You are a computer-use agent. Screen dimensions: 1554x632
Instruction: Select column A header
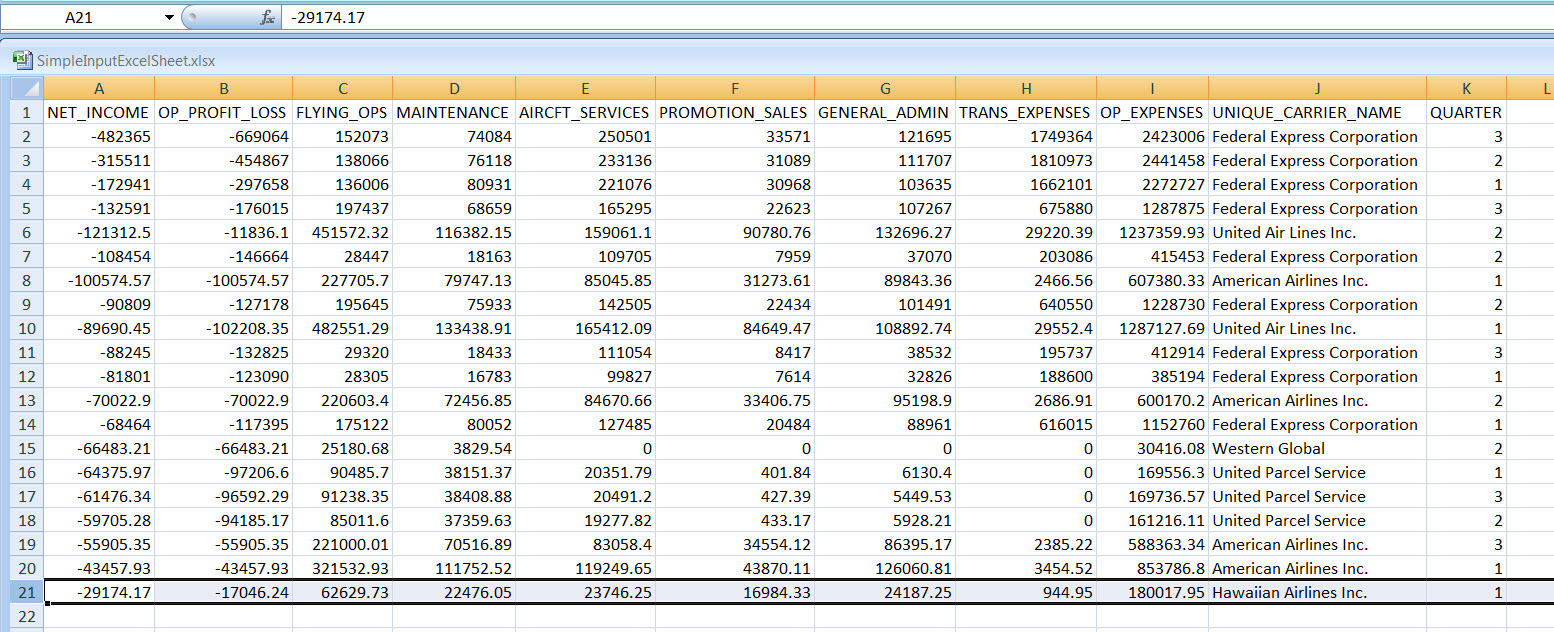(x=98, y=89)
